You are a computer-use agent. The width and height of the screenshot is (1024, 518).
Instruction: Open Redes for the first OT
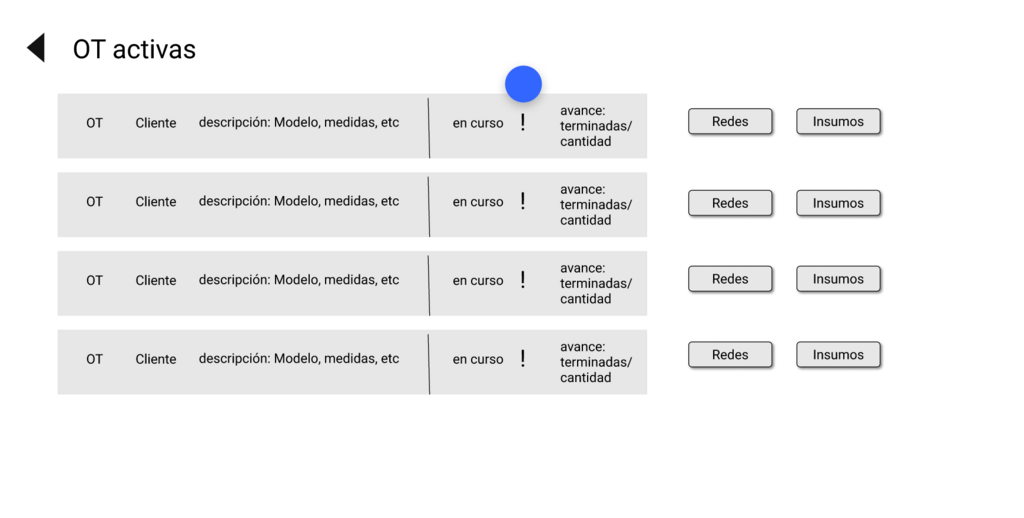tap(730, 122)
